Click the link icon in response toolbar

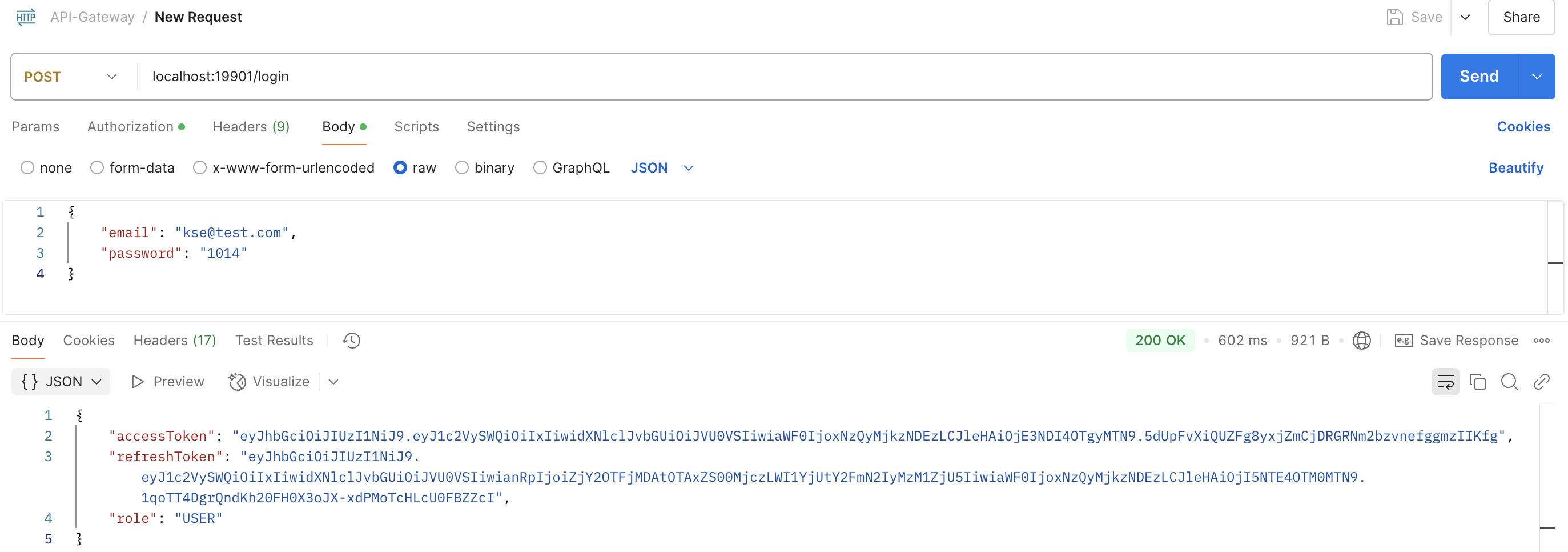(x=1541, y=382)
